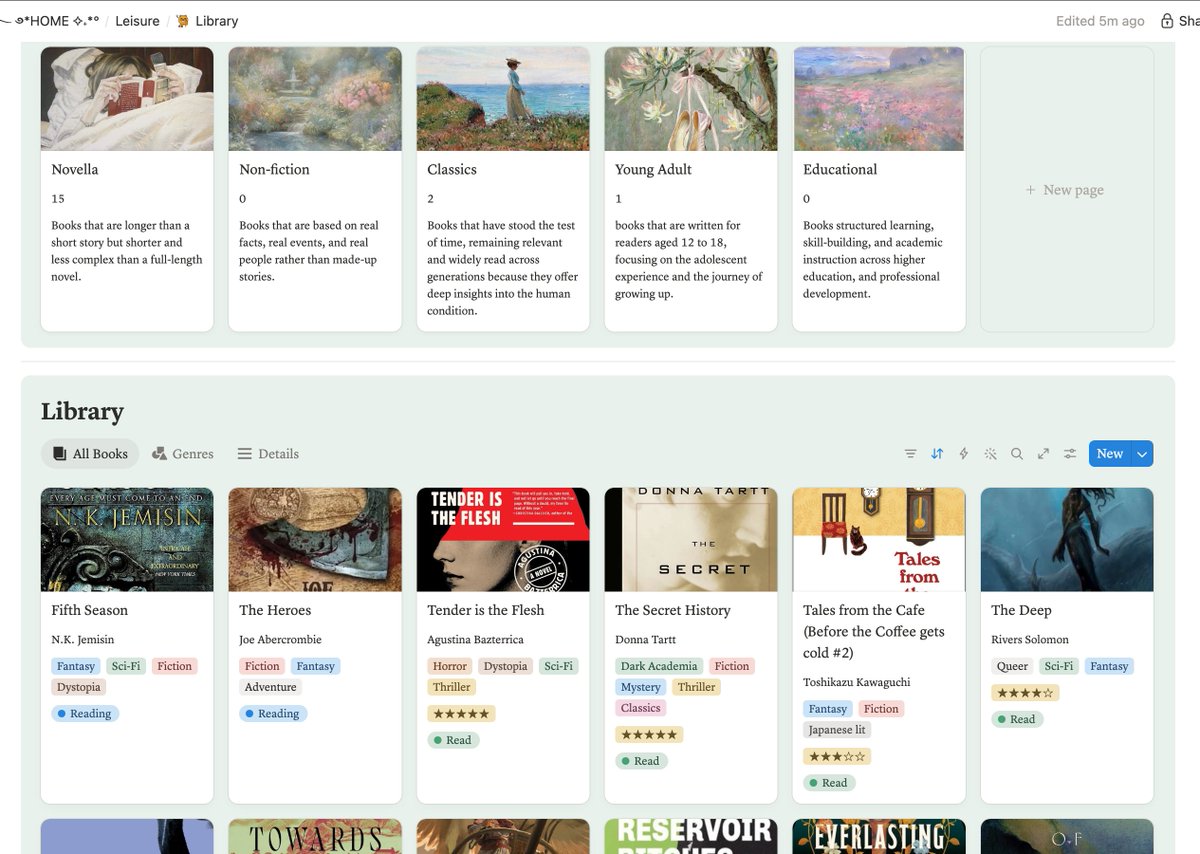Click Dark Academia tag on Secret History

(659, 666)
